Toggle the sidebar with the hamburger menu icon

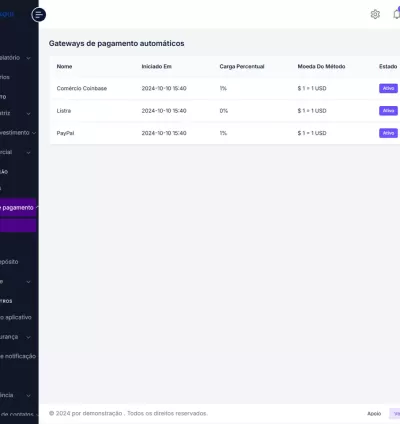pyautogui.click(x=39, y=15)
